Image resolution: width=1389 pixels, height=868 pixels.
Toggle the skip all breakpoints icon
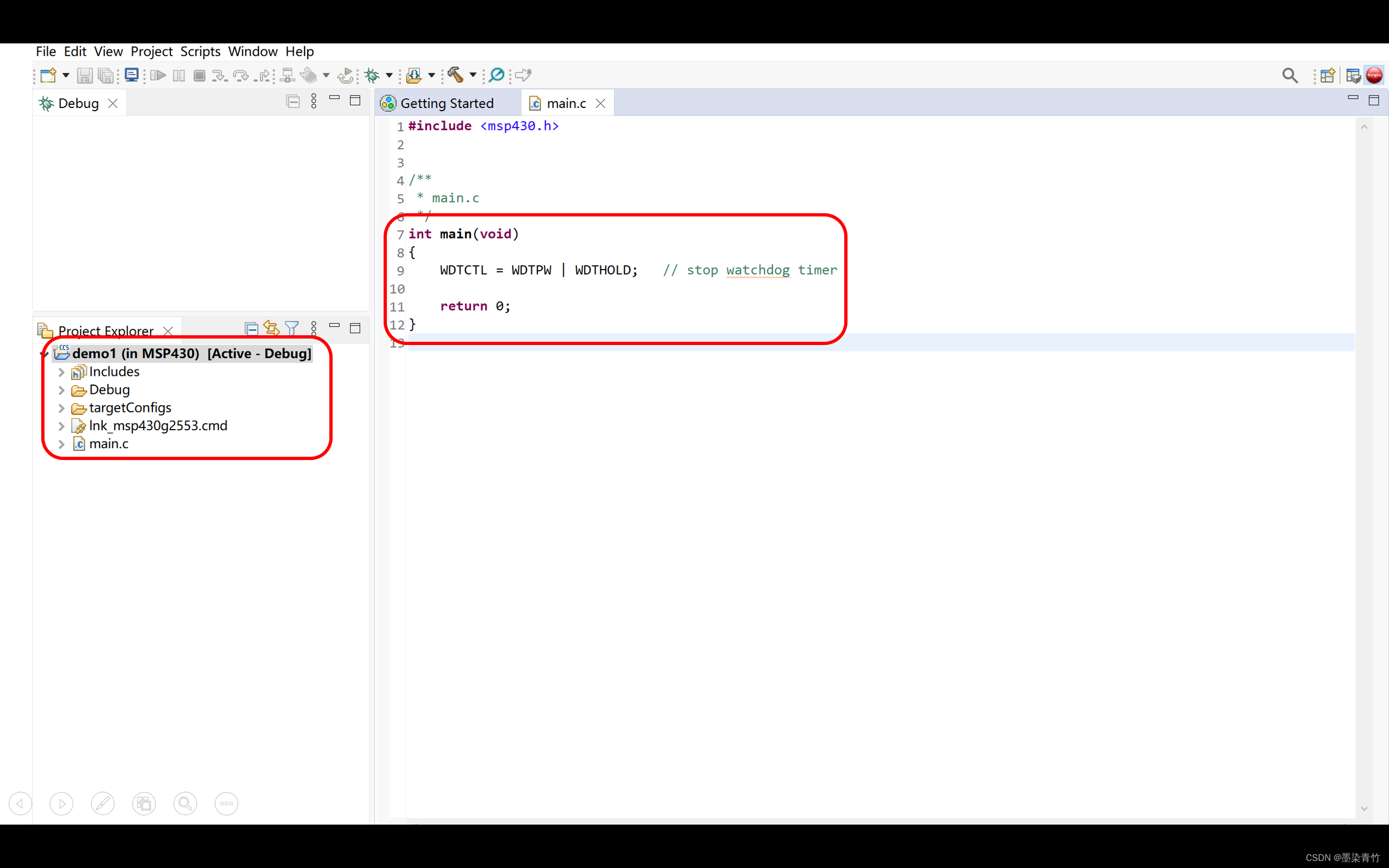496,75
